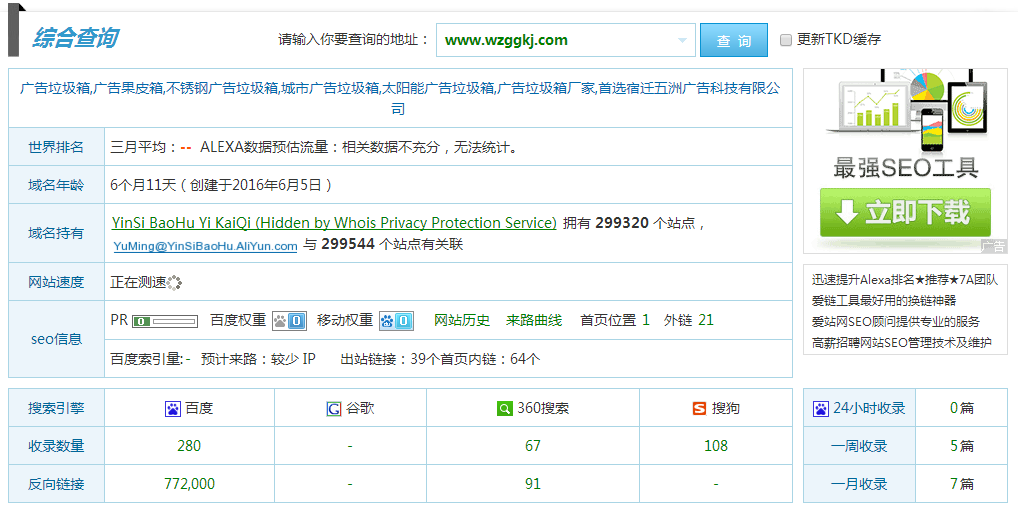Open the 来路曲线 link

click(x=534, y=321)
